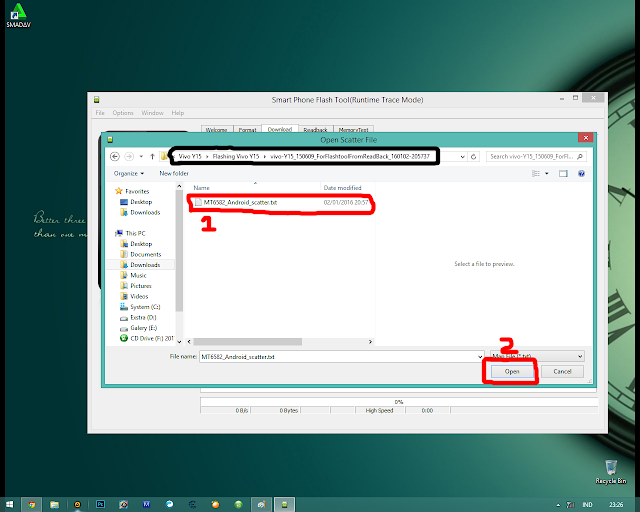
Task: Expand the recent locations dropdown arrow
Action: coord(141,156)
